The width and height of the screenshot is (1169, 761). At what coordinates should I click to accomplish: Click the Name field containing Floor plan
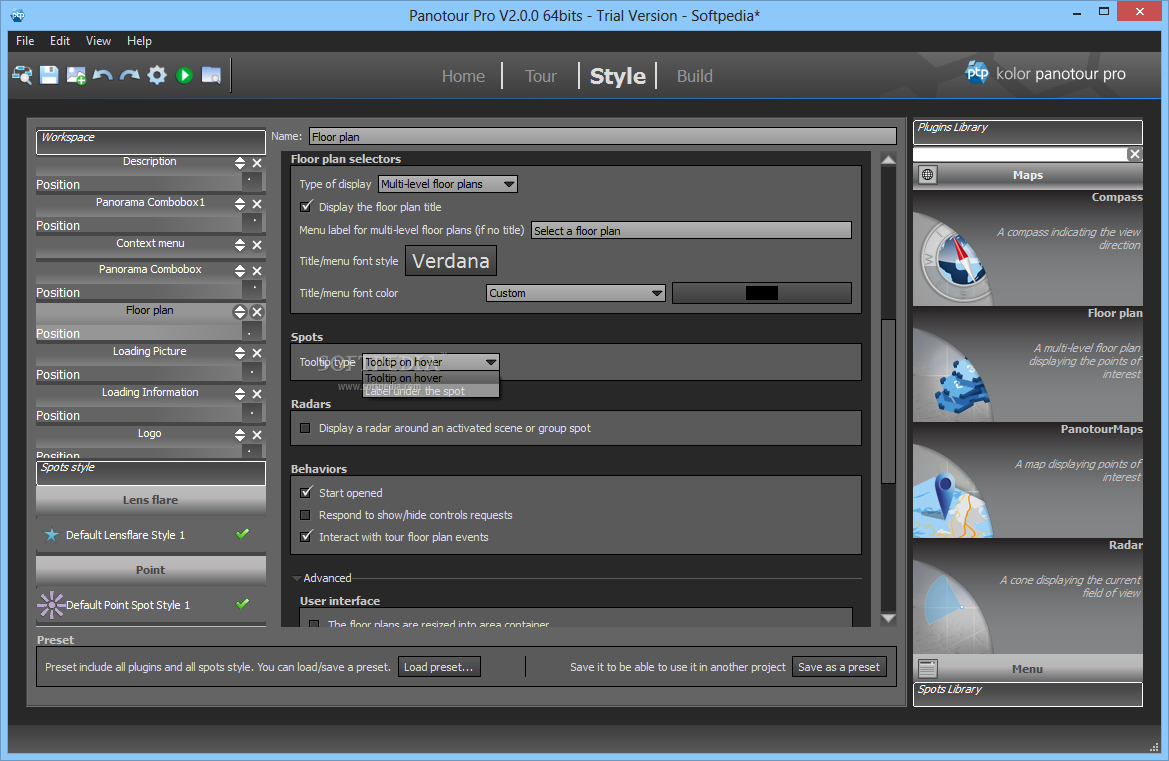pos(602,136)
